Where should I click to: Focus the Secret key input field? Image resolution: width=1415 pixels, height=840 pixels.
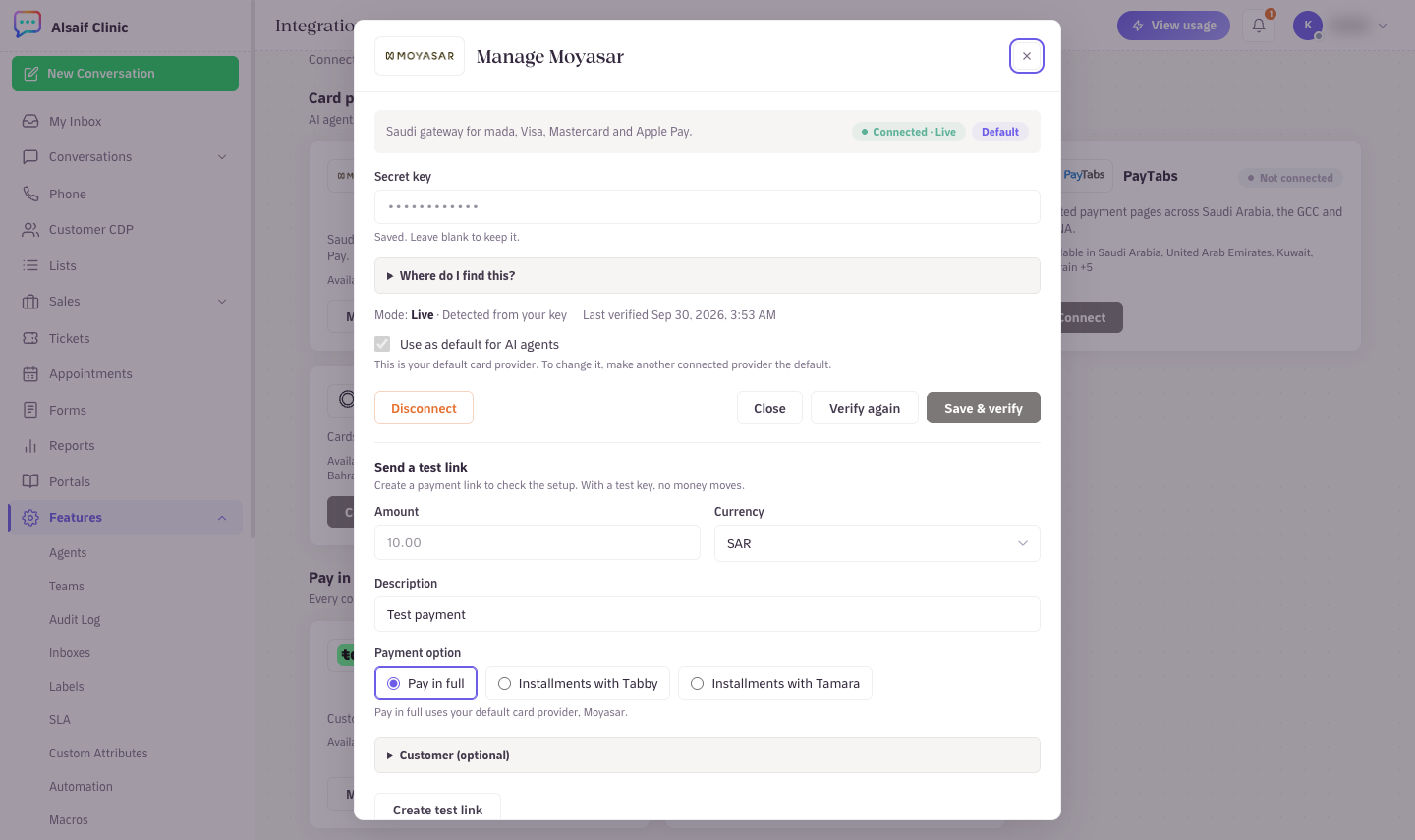(x=707, y=206)
